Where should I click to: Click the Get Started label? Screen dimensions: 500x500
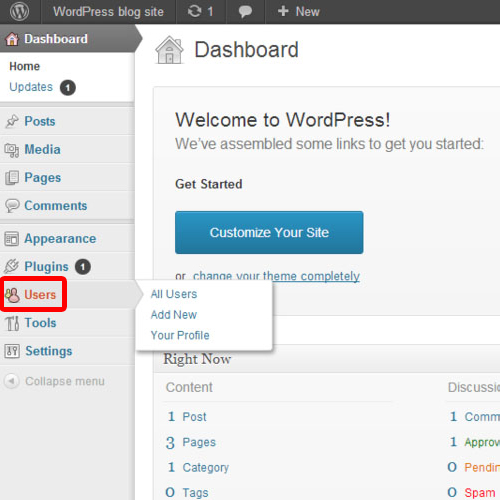pyautogui.click(x=209, y=184)
